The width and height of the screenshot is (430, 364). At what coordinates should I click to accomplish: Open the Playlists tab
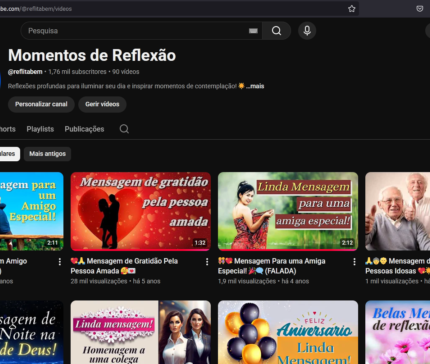(40, 129)
